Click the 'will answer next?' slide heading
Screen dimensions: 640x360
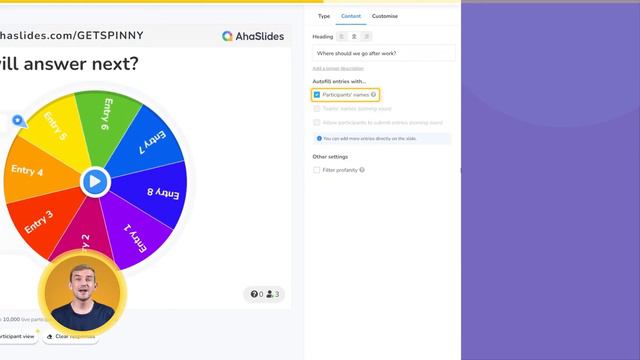click(x=69, y=64)
